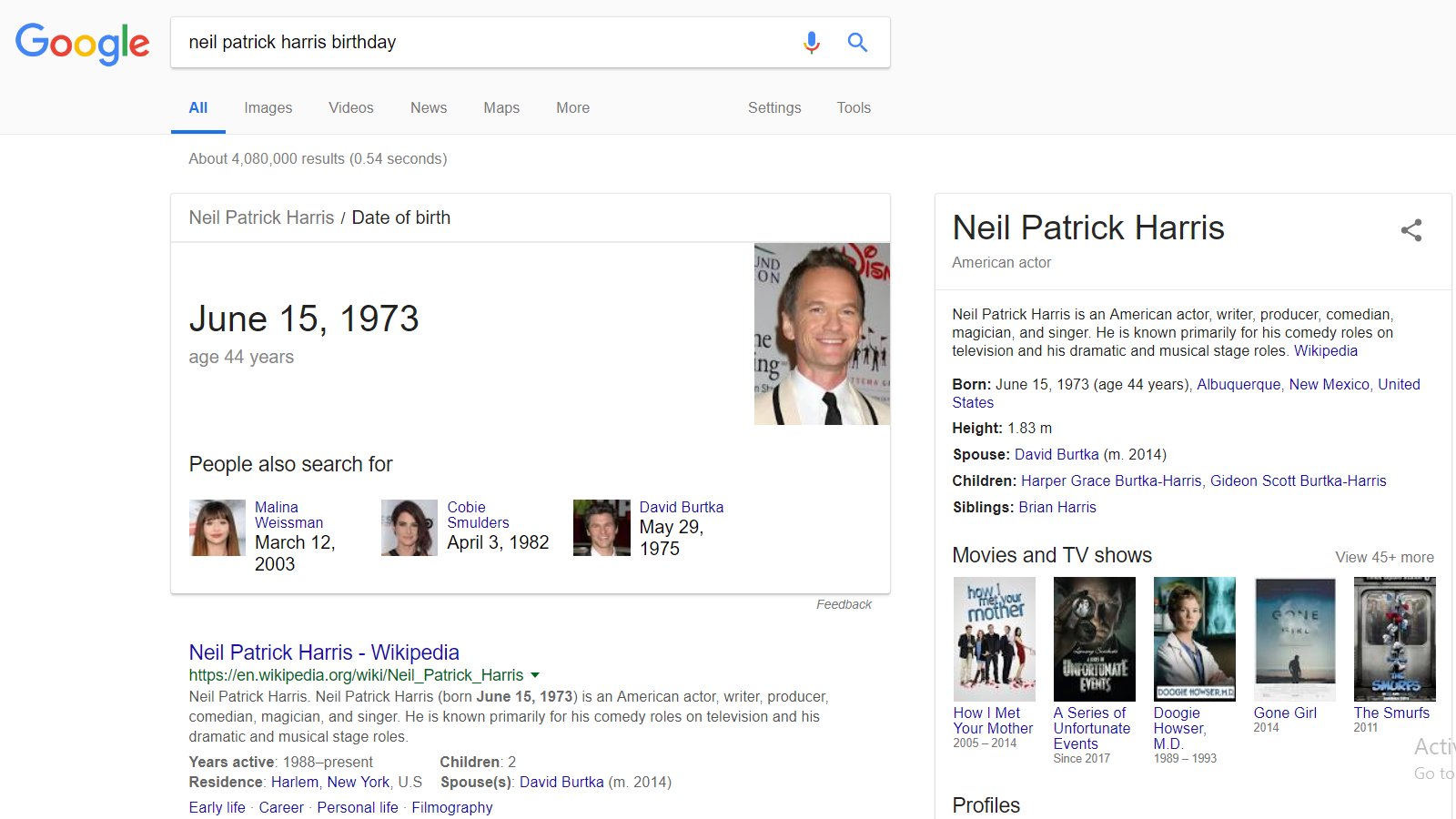Click The Smurfs title link

(x=1391, y=713)
